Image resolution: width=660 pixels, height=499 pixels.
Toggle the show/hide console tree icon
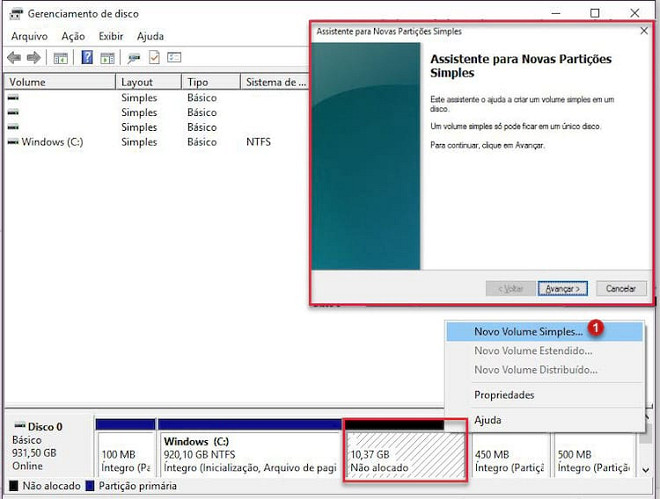pos(61,58)
